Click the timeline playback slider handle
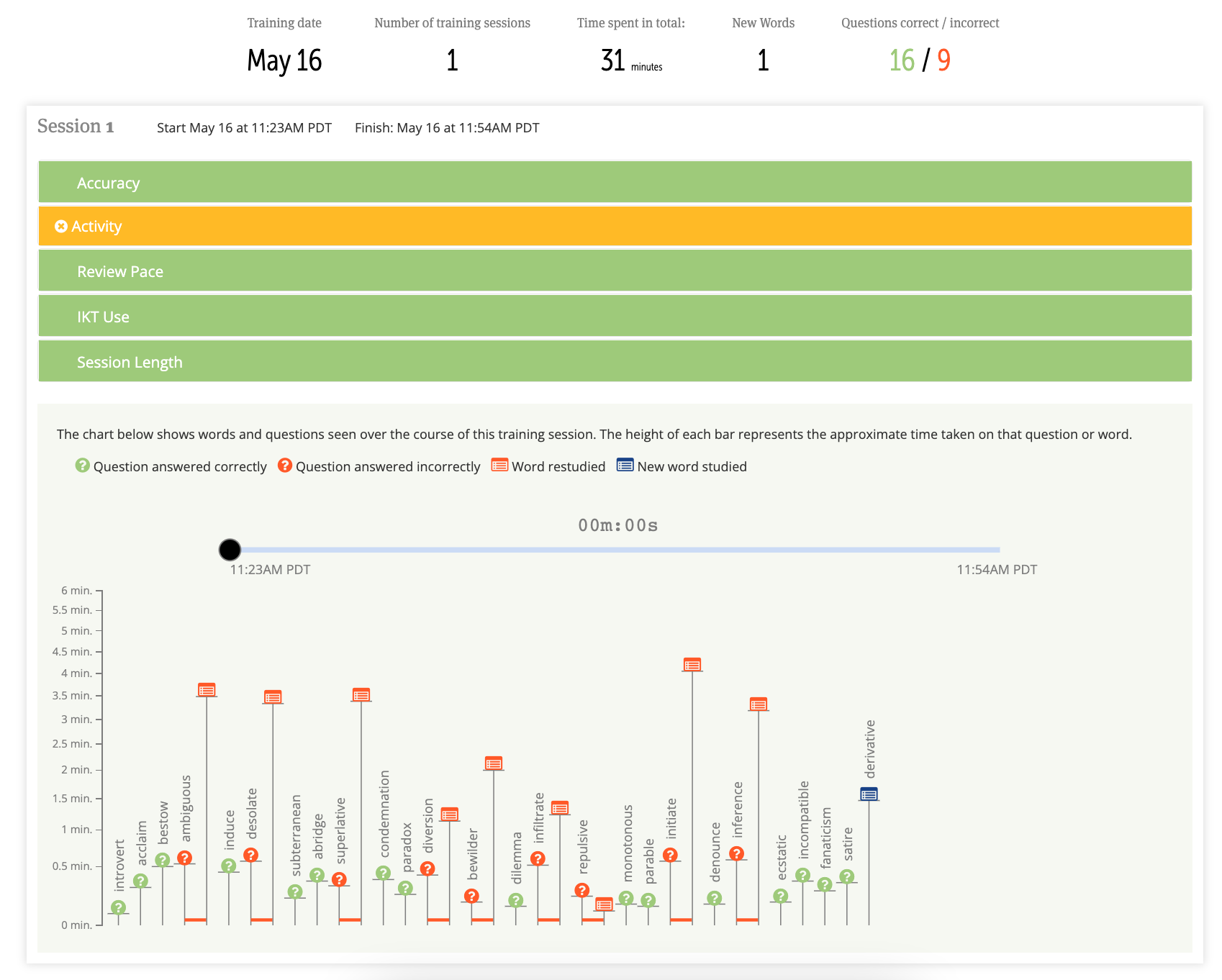This screenshot has width=1222, height=980. pos(230,550)
